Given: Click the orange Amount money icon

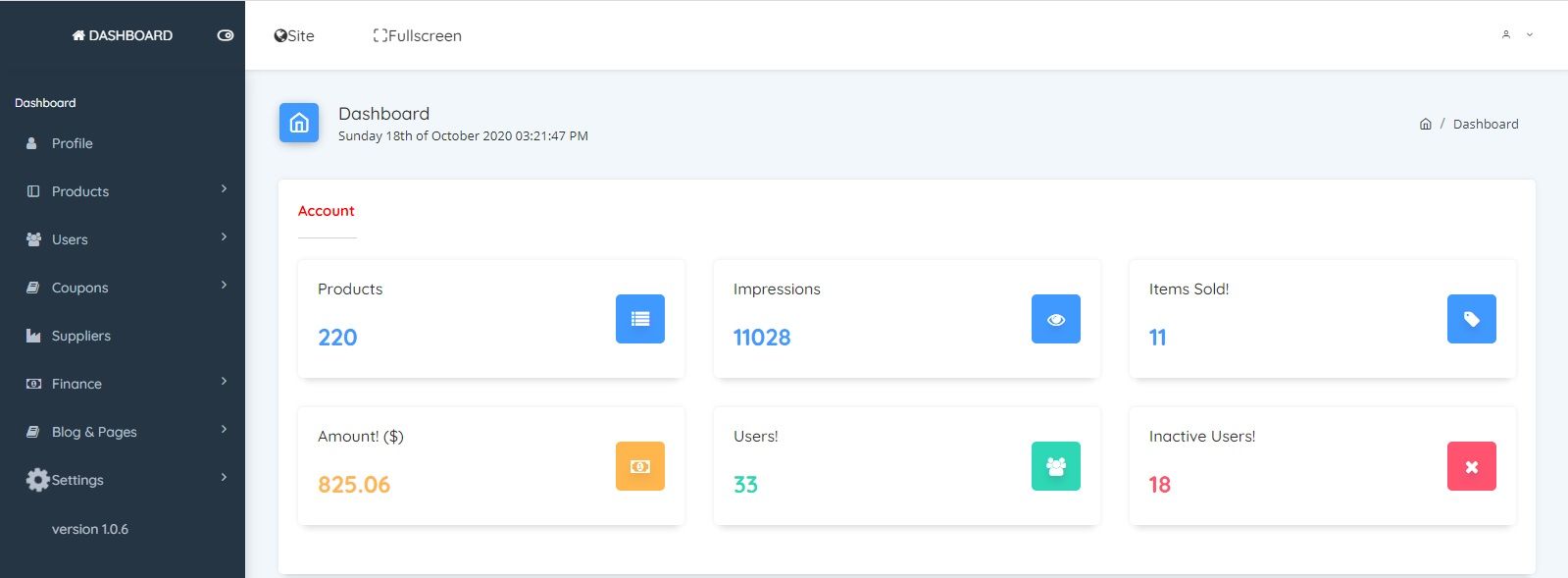Looking at the screenshot, I should click(x=640, y=466).
